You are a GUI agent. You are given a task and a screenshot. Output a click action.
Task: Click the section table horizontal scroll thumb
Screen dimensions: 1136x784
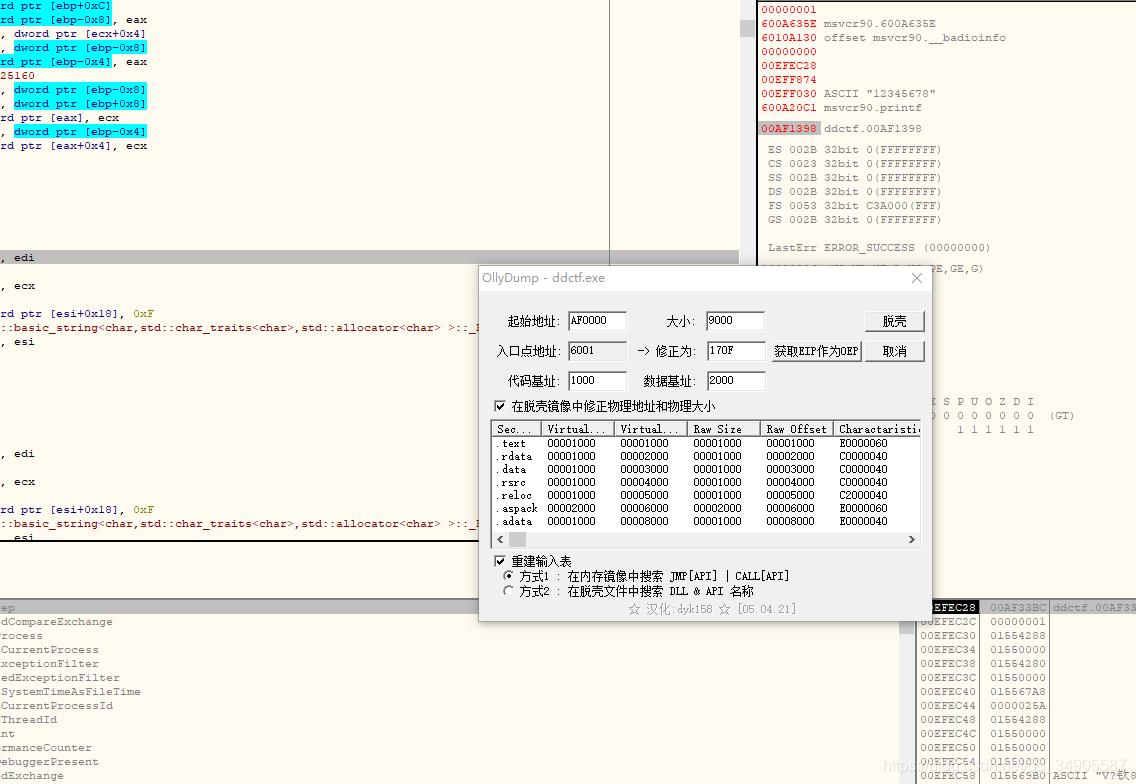point(517,540)
